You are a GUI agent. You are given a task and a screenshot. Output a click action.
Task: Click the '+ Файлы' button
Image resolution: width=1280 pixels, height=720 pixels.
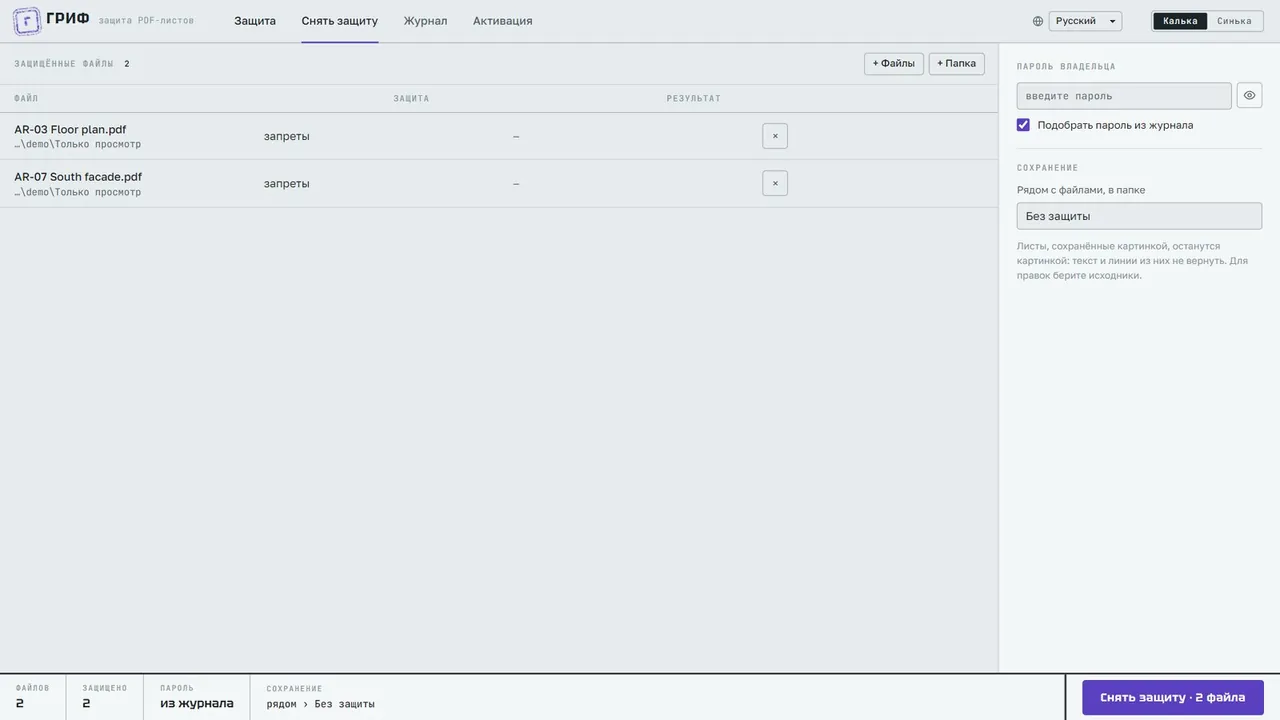[x=894, y=64]
